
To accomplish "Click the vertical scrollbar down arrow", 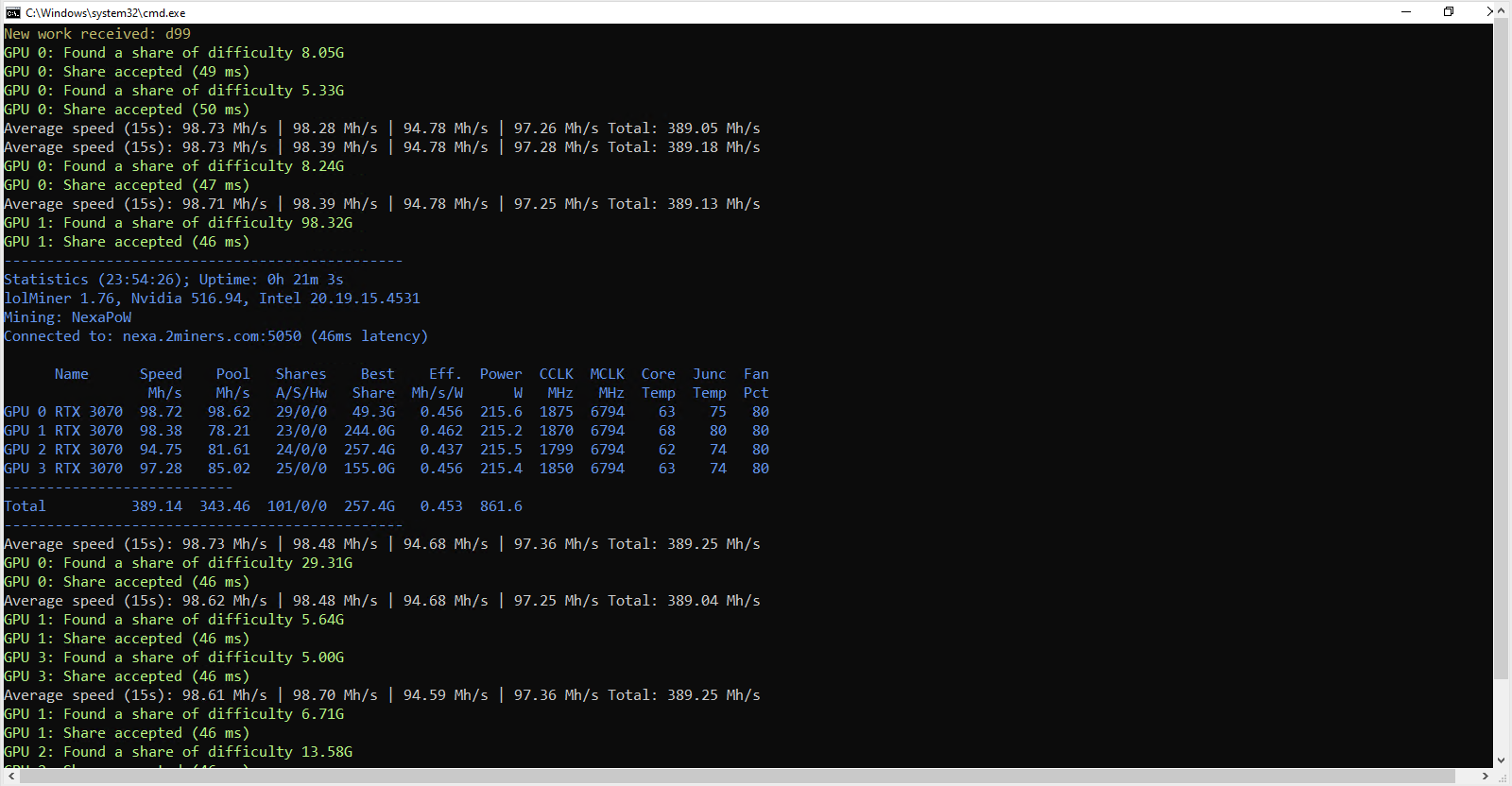I will (1502, 760).
